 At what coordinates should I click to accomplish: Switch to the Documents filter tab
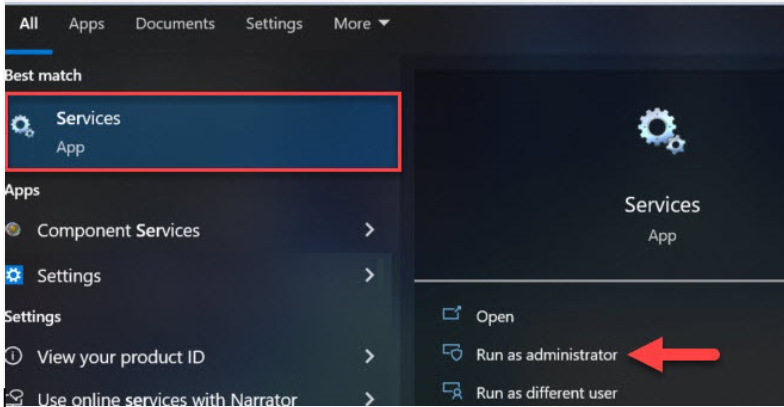coord(175,24)
